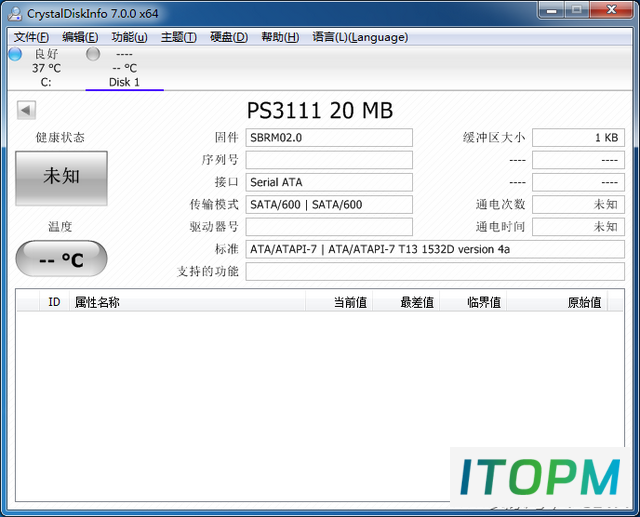Open the 语言(L)(Language) menu
640x517 pixels.
point(360,37)
